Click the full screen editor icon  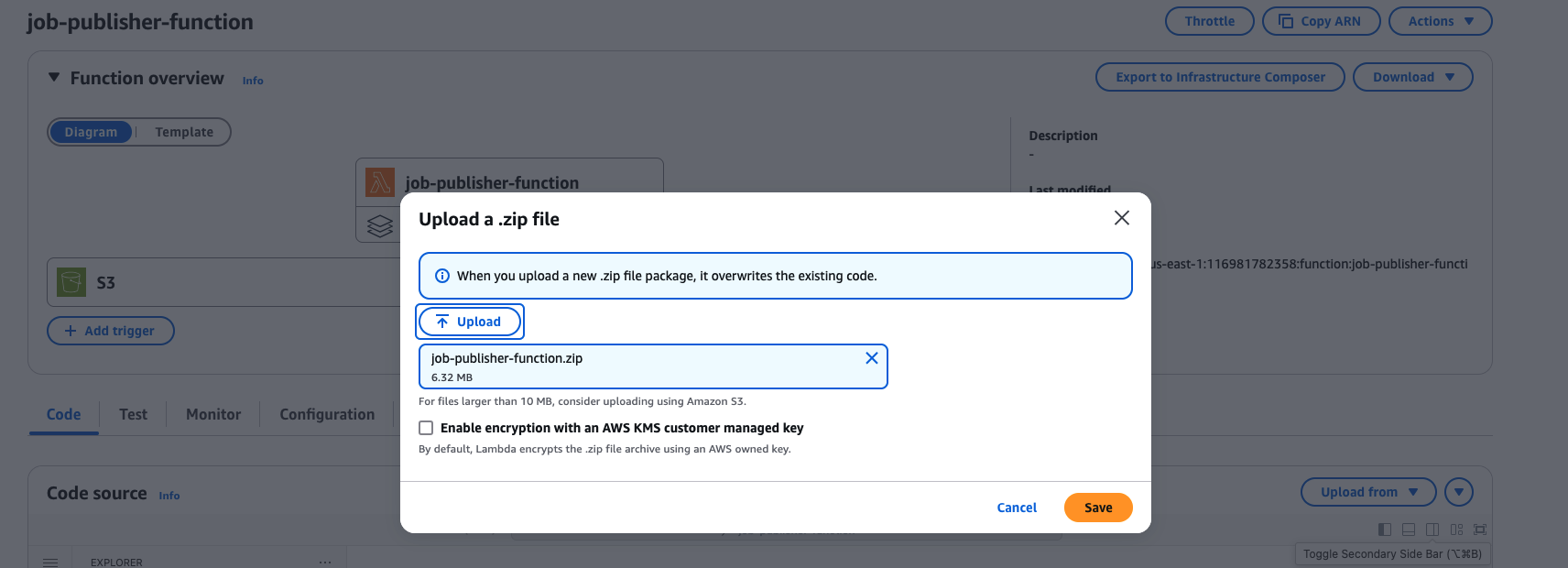(1480, 530)
